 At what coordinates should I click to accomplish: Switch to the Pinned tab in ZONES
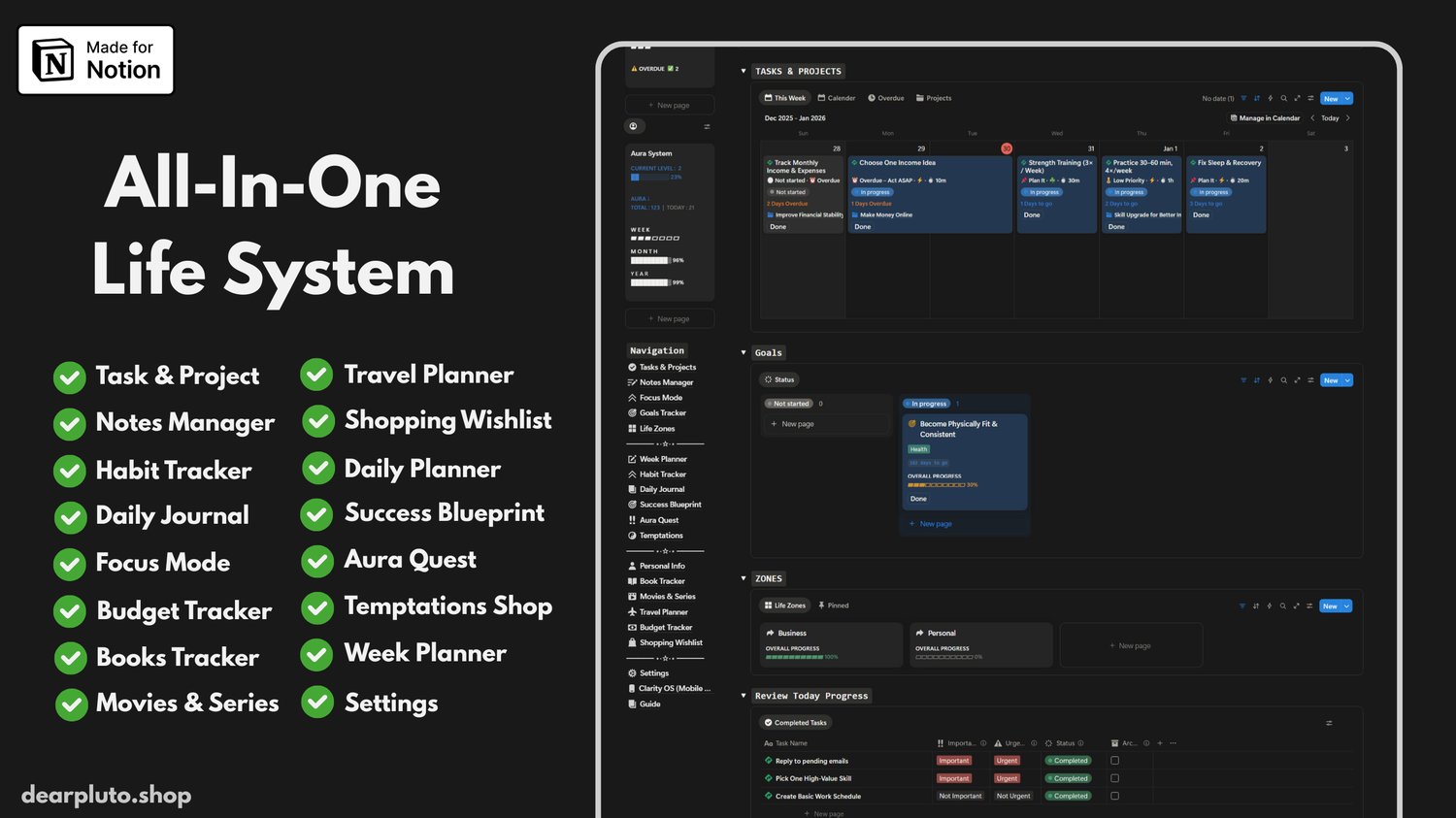click(834, 605)
